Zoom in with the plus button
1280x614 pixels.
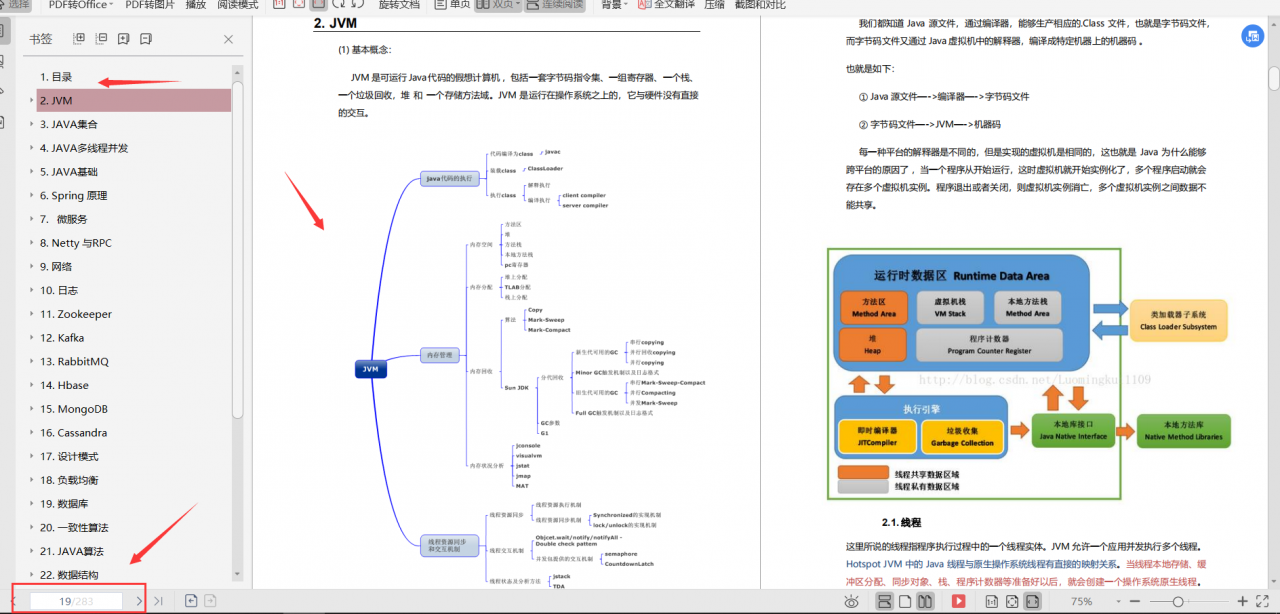(x=1242, y=601)
